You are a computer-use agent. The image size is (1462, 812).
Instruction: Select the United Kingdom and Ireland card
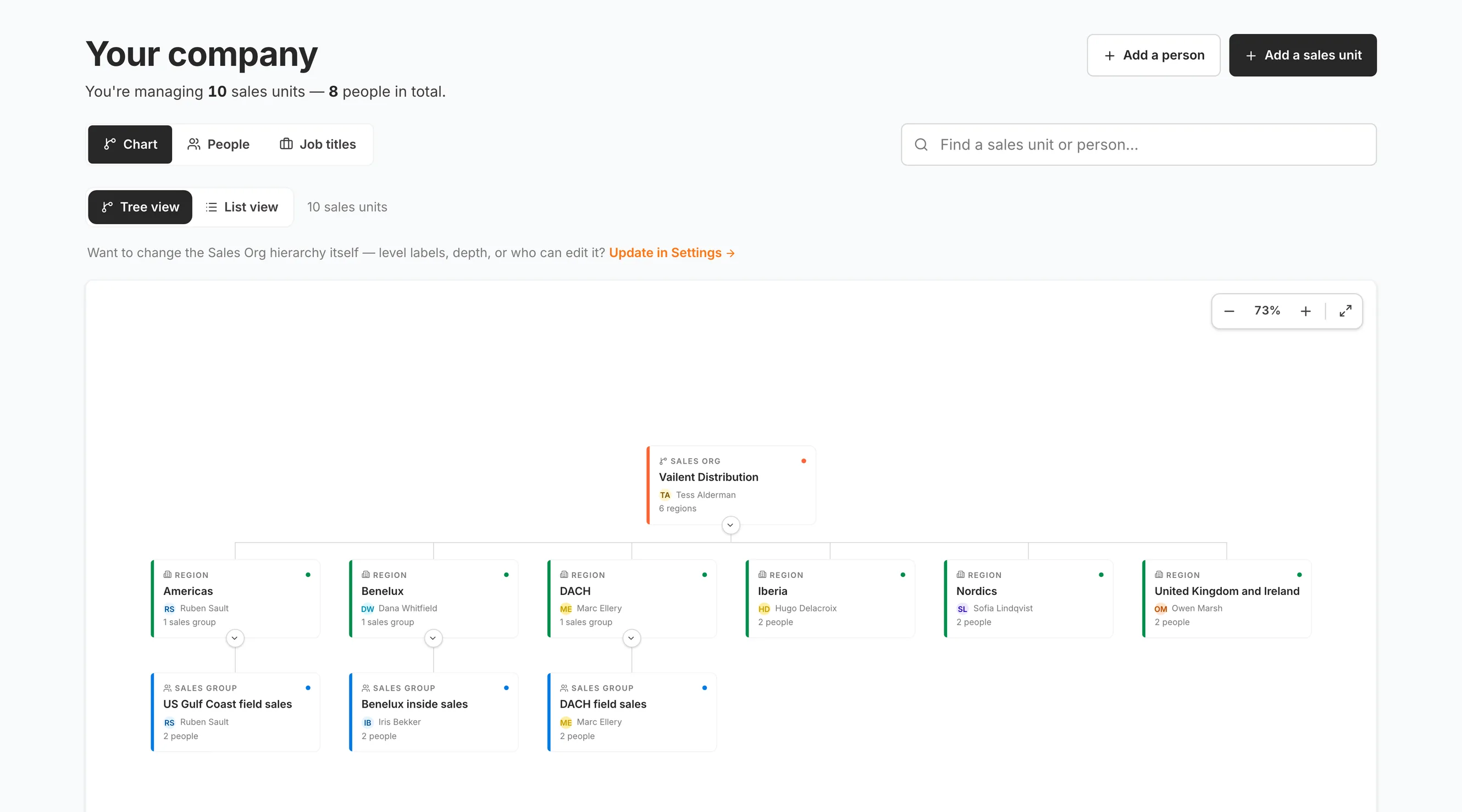coord(1226,599)
